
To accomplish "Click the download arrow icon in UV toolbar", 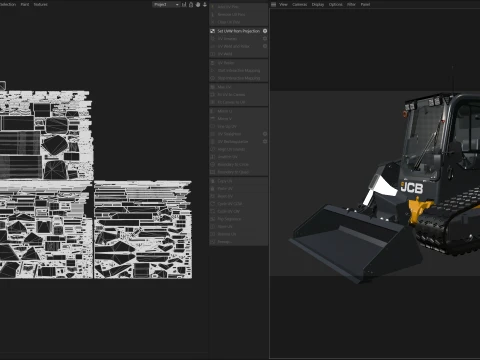I will click(x=205, y=4).
